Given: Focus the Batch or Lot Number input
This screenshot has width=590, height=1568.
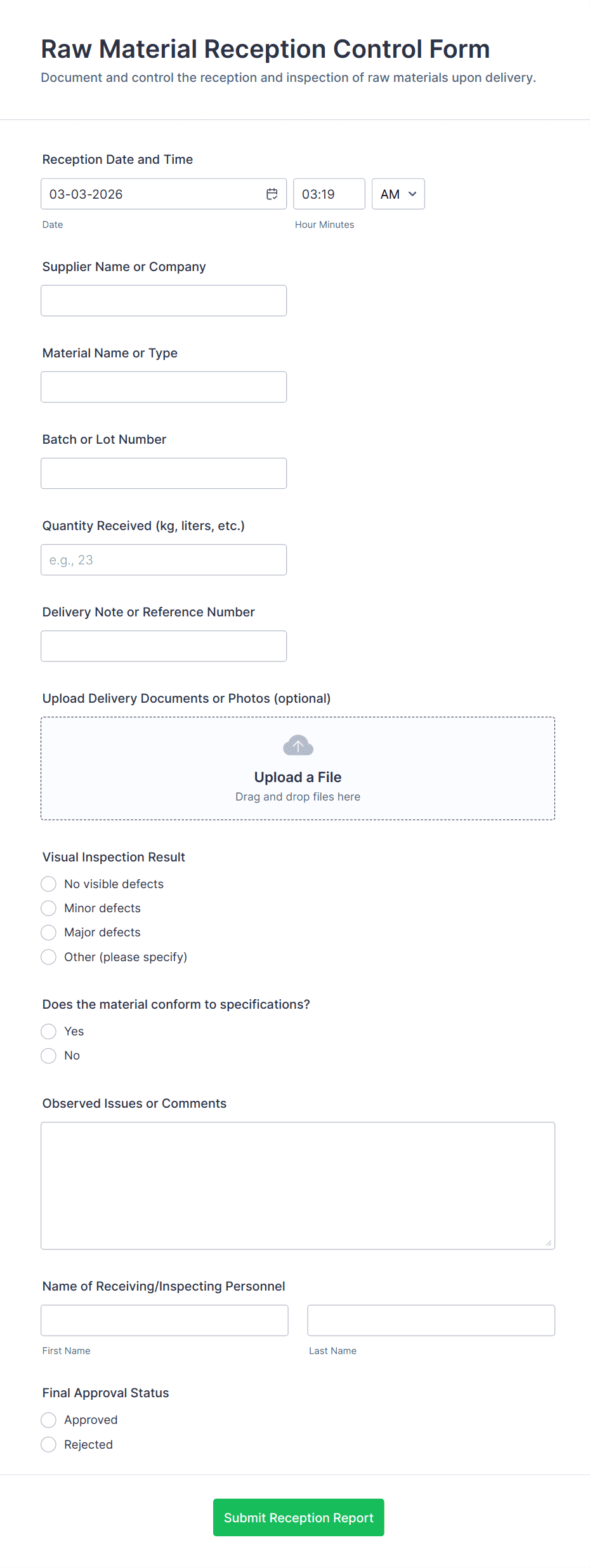Looking at the screenshot, I should [164, 474].
